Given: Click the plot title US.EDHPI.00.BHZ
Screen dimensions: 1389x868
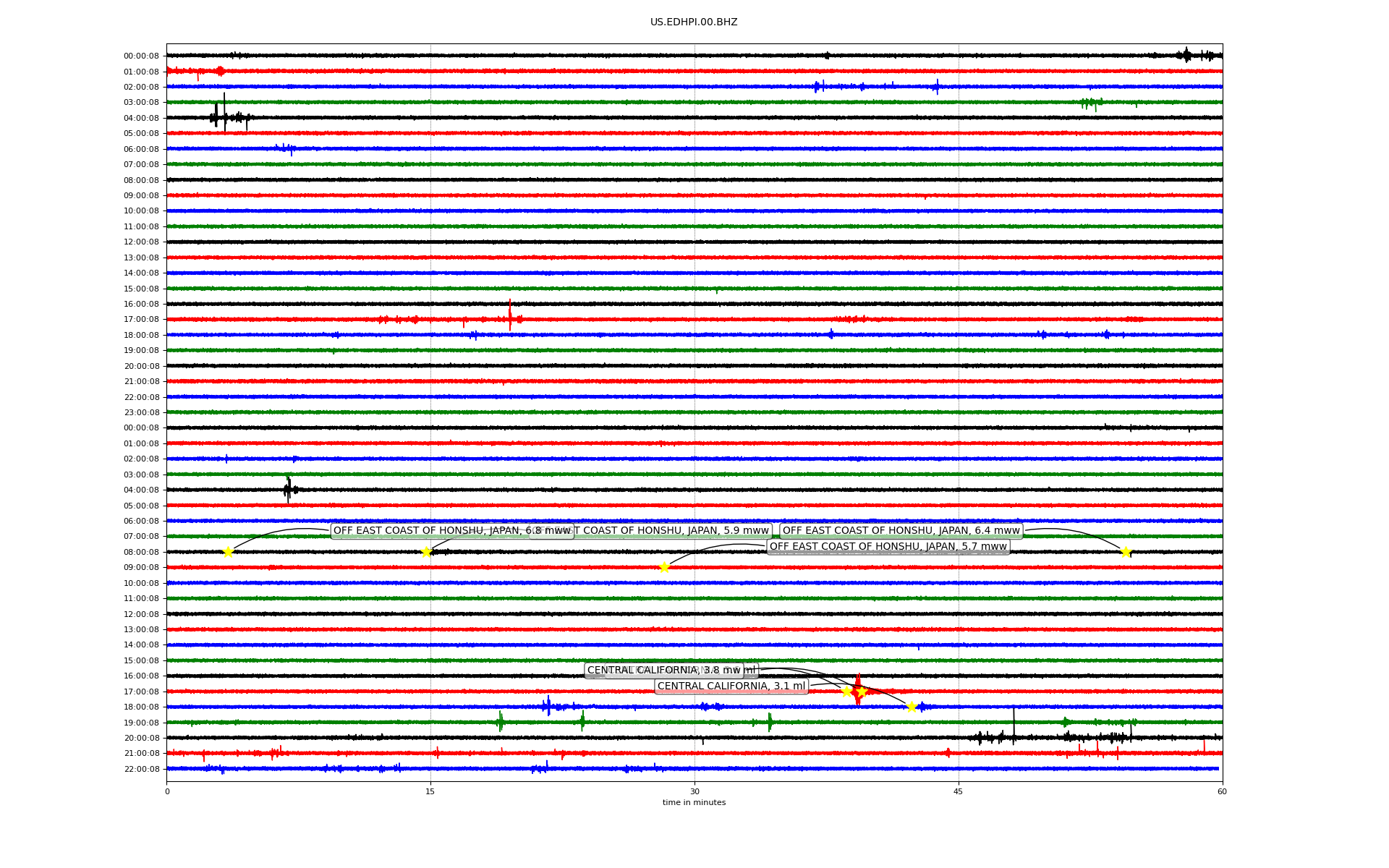Looking at the screenshot, I should coord(694,22).
